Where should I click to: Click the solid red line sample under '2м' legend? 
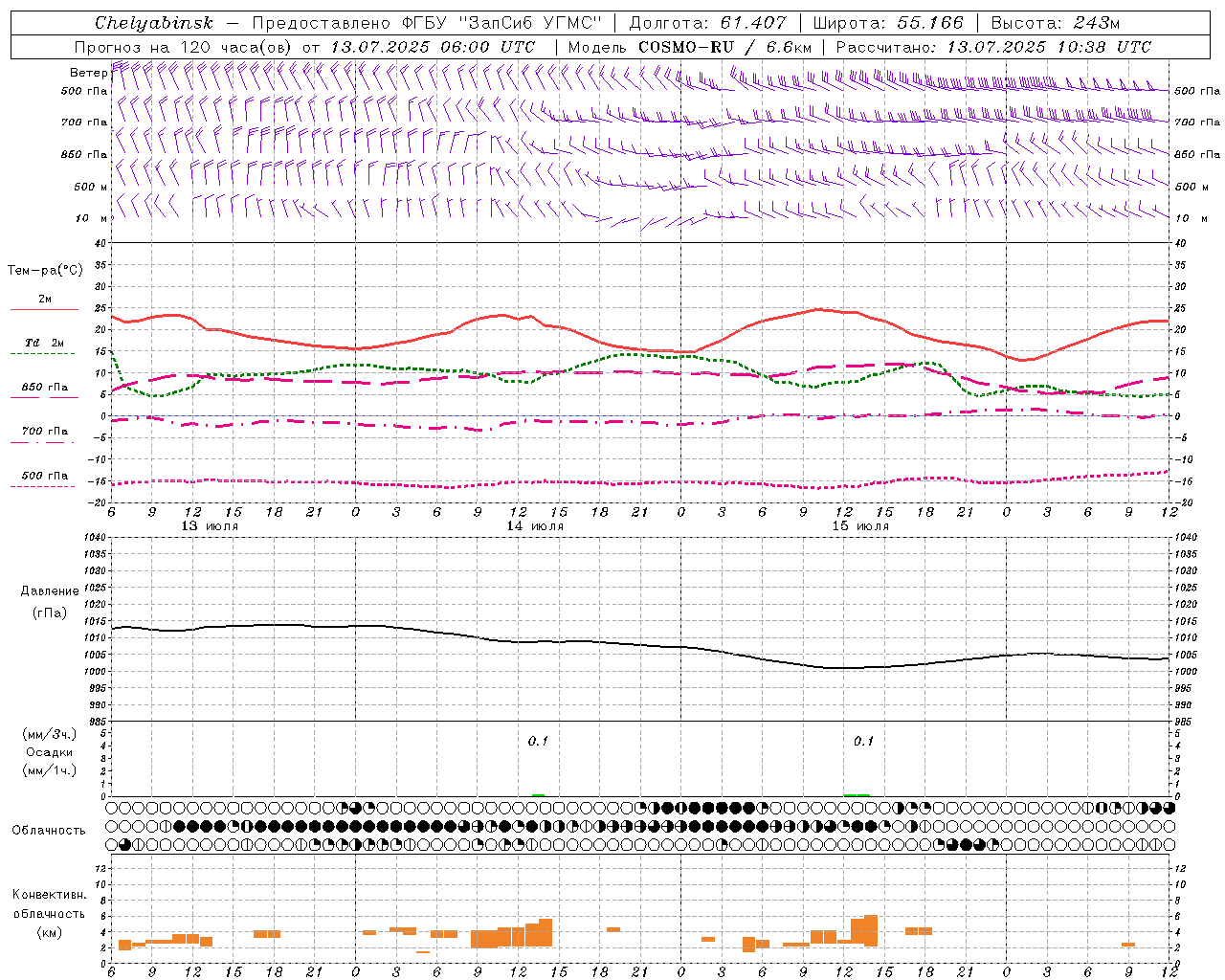point(44,309)
